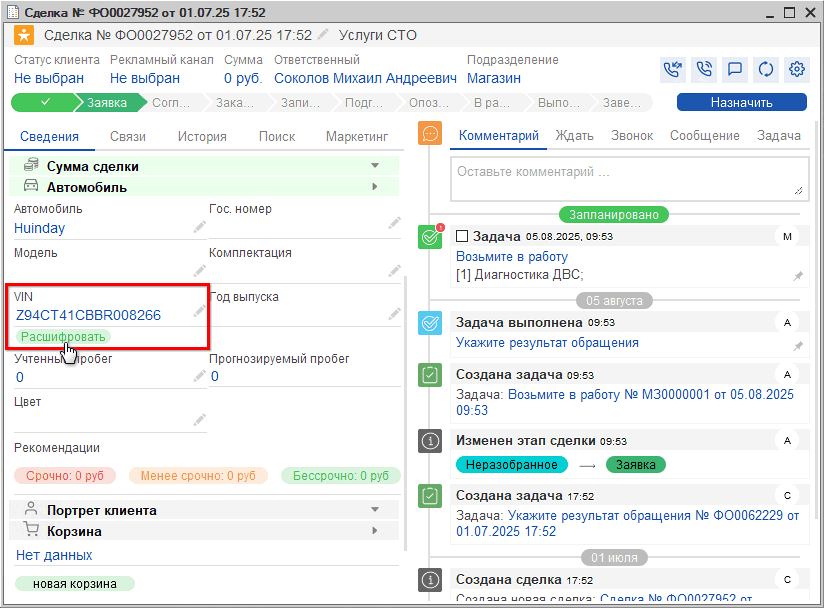The image size is (824, 608).
Task: Click the incoming call phone icon
Action: pos(673,69)
